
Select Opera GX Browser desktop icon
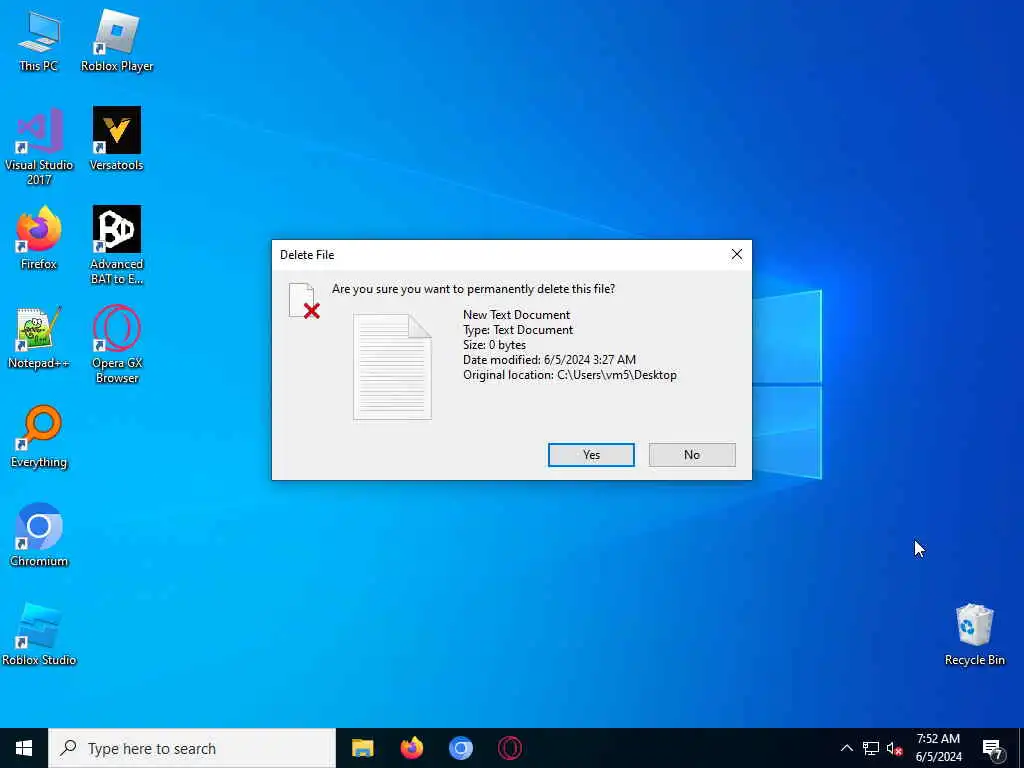116,345
